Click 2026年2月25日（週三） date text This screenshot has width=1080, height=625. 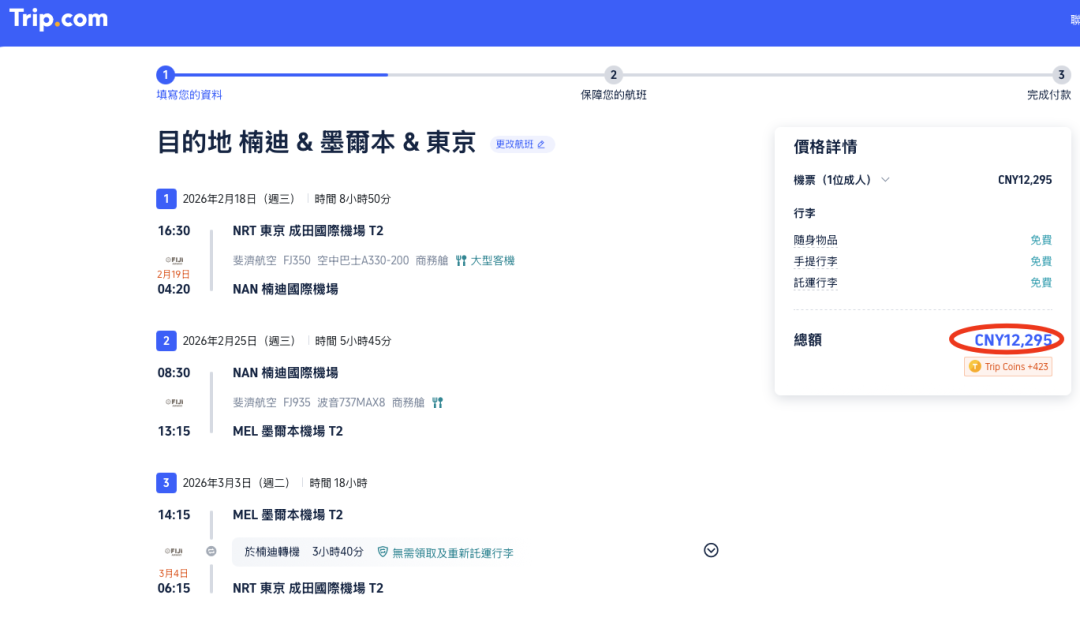[238, 340]
